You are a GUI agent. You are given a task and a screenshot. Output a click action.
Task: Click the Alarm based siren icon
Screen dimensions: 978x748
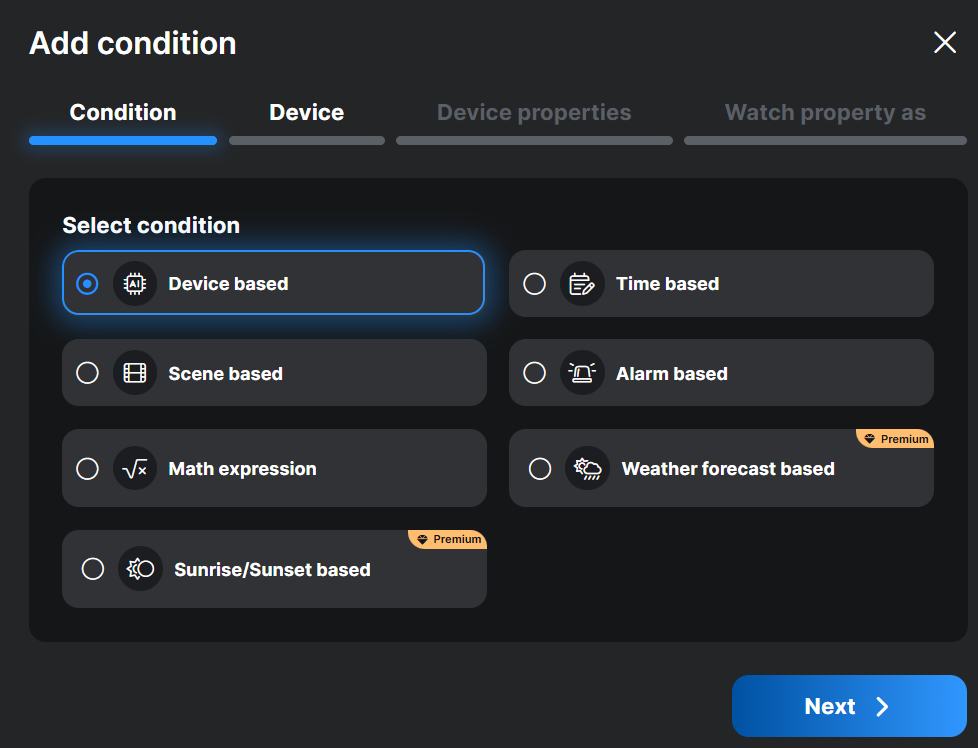(x=582, y=374)
